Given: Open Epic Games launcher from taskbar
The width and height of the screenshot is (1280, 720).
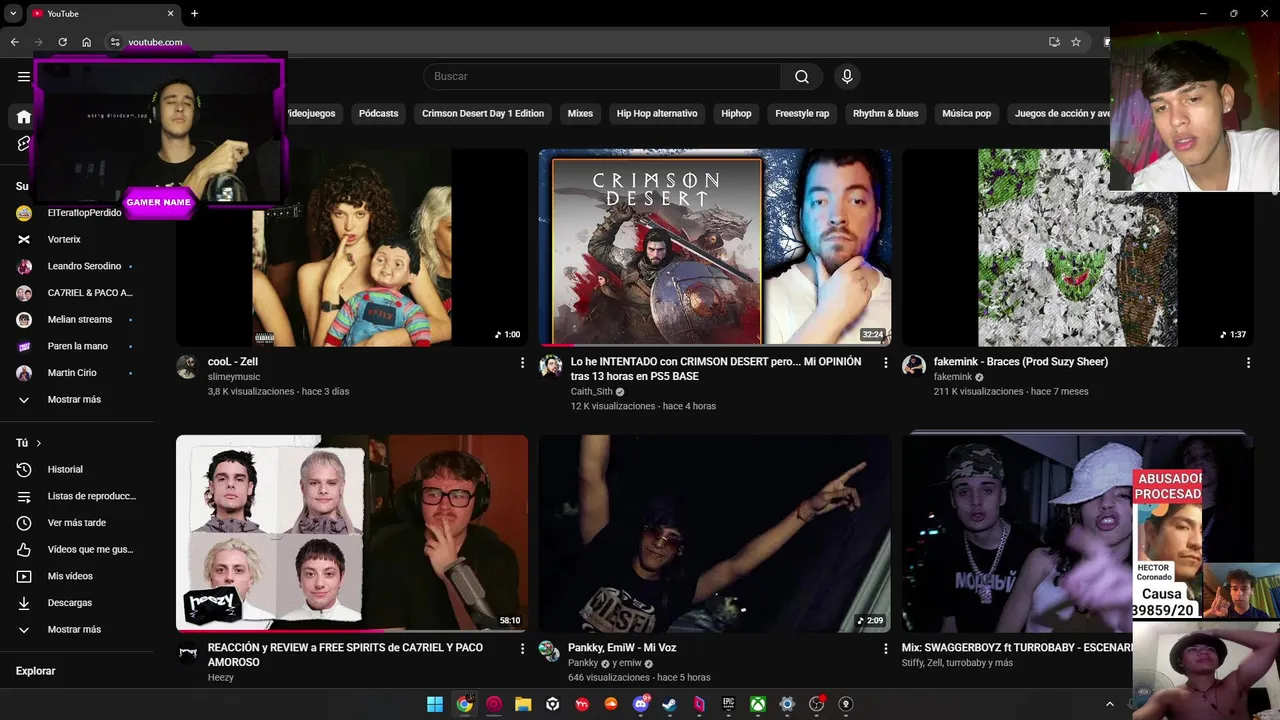Looking at the screenshot, I should [728, 704].
